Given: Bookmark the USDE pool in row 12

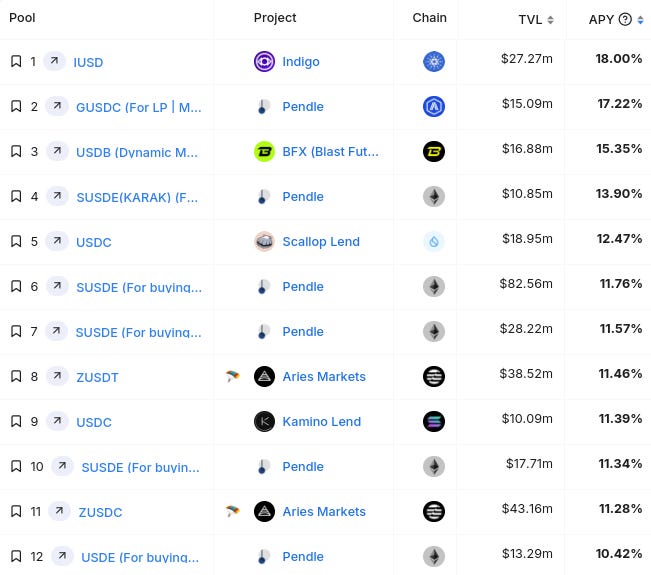Looking at the screenshot, I should click(16, 556).
